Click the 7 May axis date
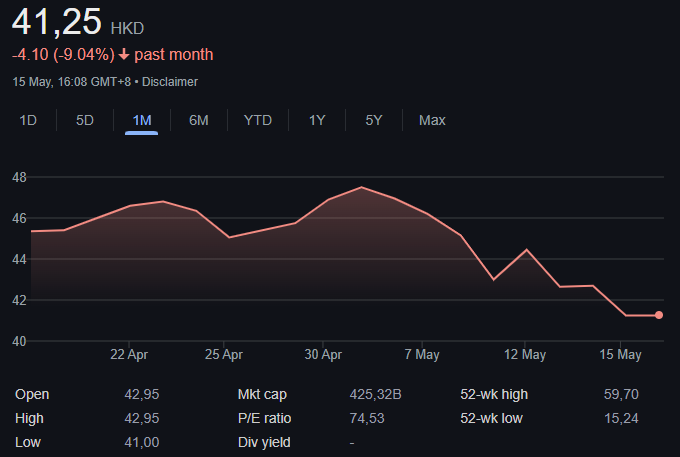Screen dimensions: 680x457 tap(422, 355)
